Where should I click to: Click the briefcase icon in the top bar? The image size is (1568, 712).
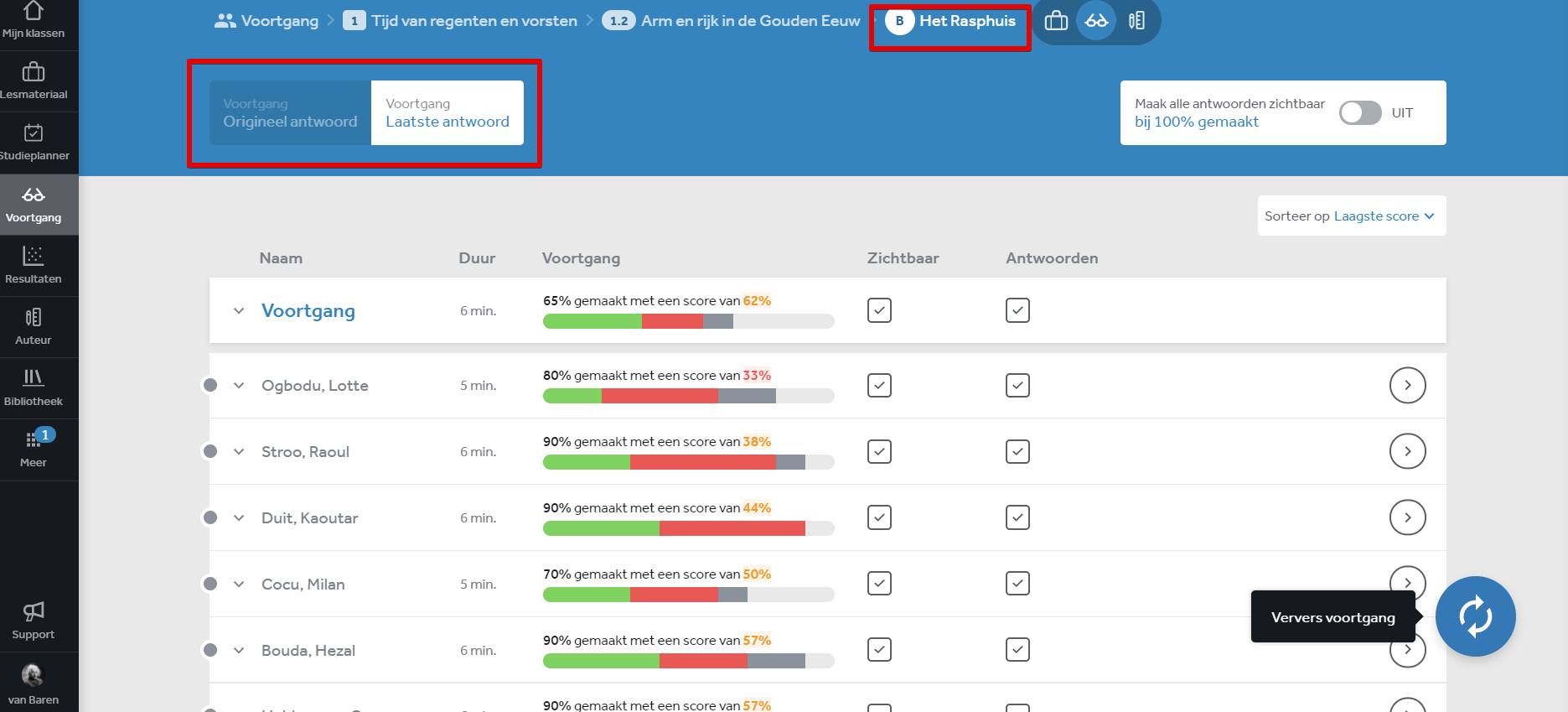[x=1056, y=21]
